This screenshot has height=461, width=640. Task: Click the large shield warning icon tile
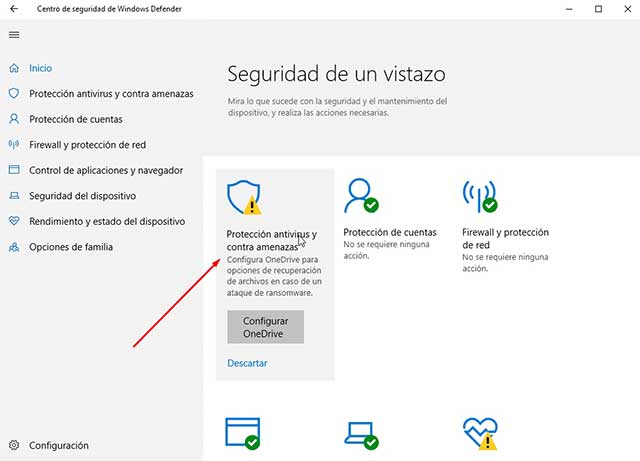pyautogui.click(x=244, y=198)
